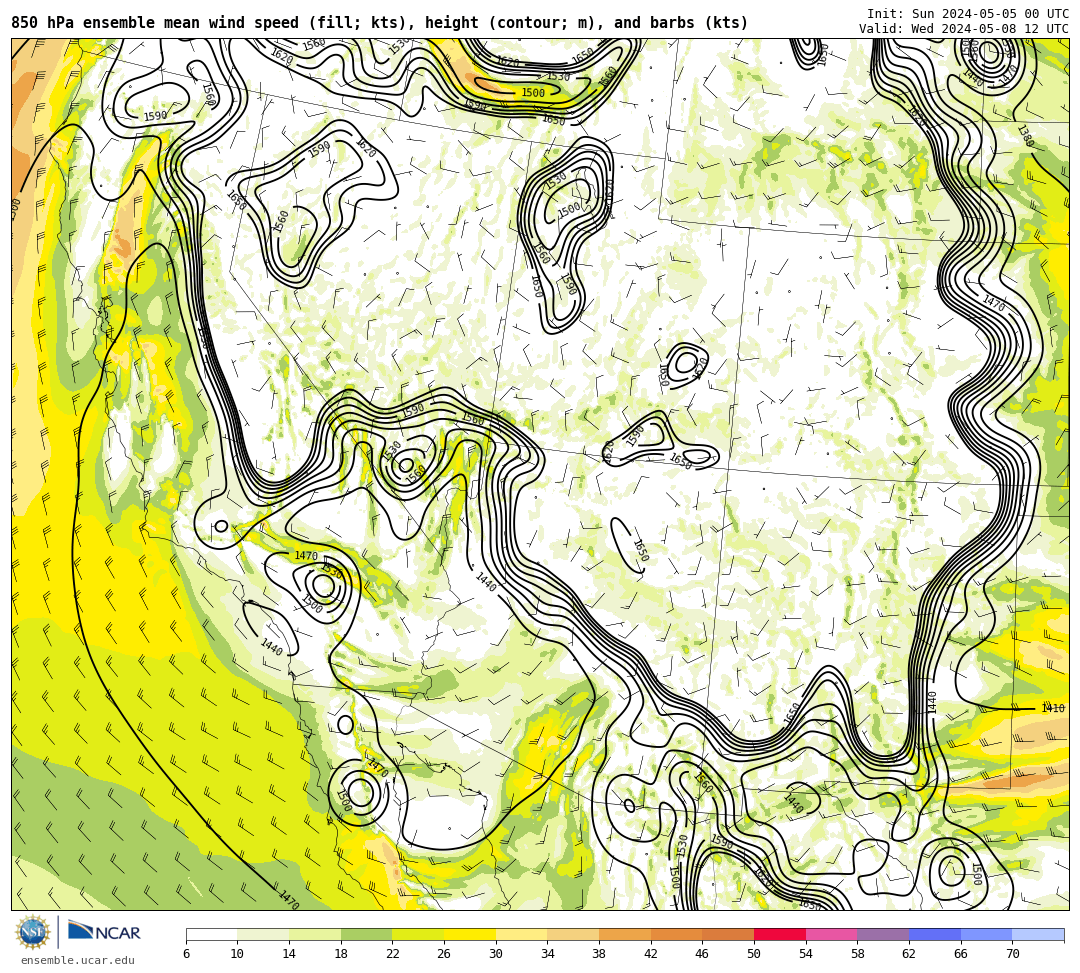Click the NSF logo seal
Viewport: 1080px width, 973px height.
pos(32,932)
